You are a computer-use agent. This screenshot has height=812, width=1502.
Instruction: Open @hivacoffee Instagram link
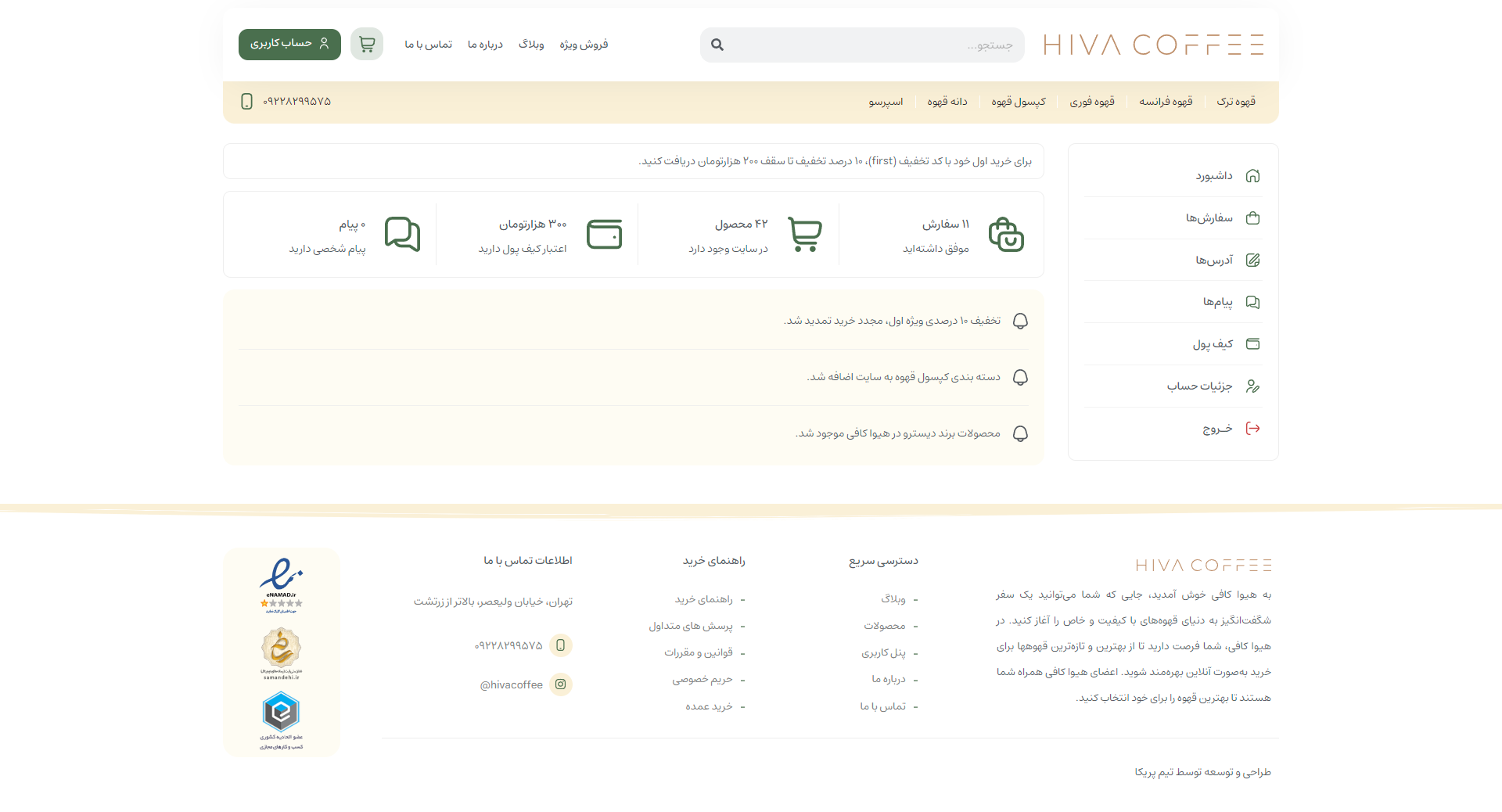[512, 685]
